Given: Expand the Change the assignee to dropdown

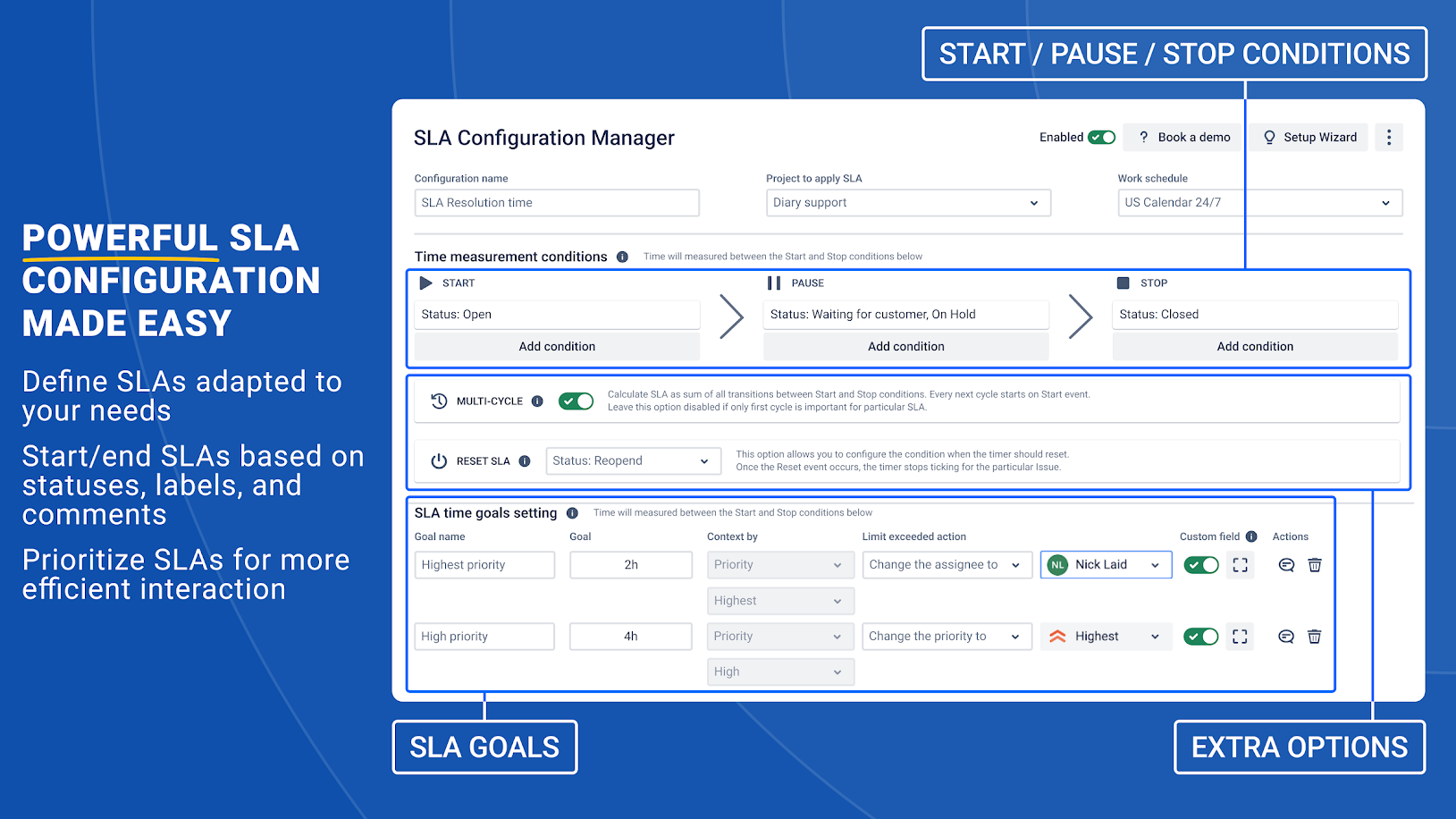Looking at the screenshot, I should [x=946, y=564].
